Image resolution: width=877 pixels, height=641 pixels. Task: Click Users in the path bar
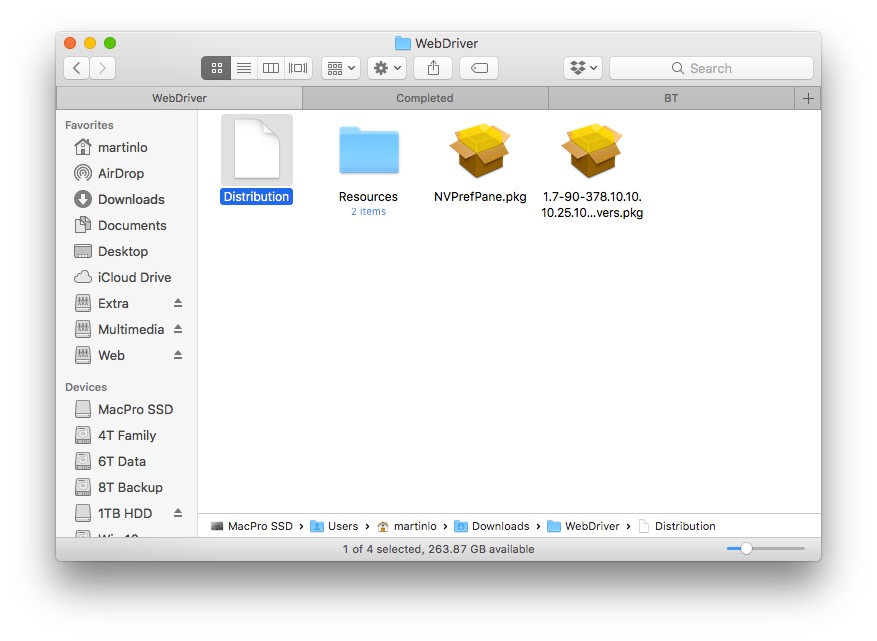(x=334, y=526)
